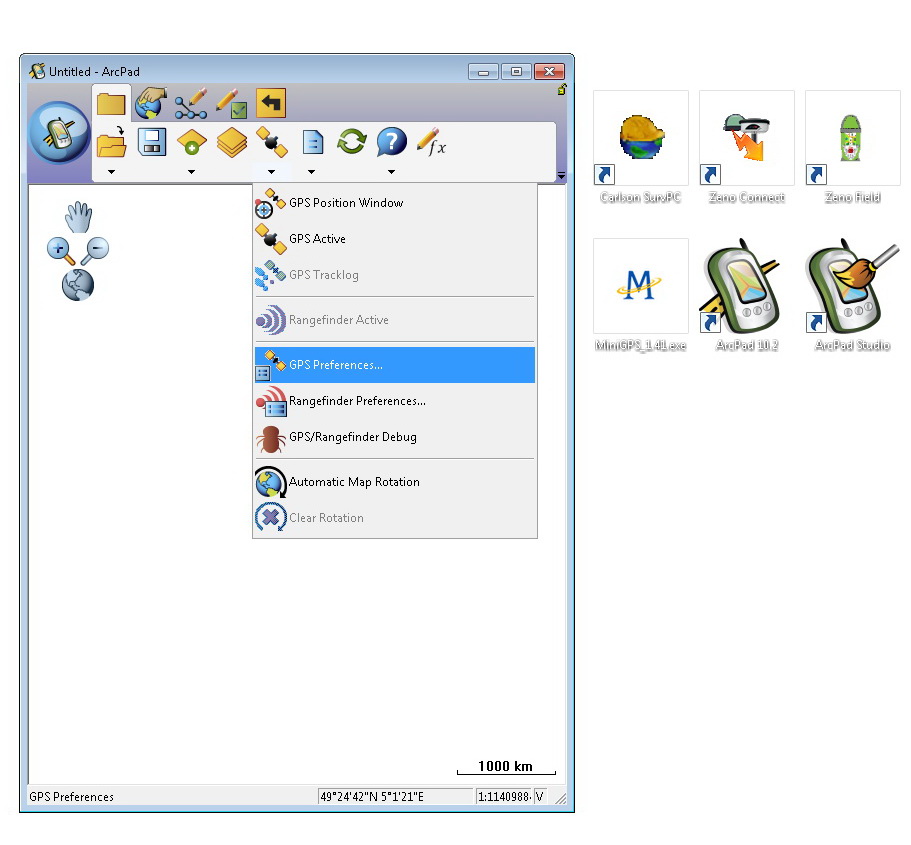Open GPS Position Window menu item
Screen dimensions: 911x845
tap(394, 203)
